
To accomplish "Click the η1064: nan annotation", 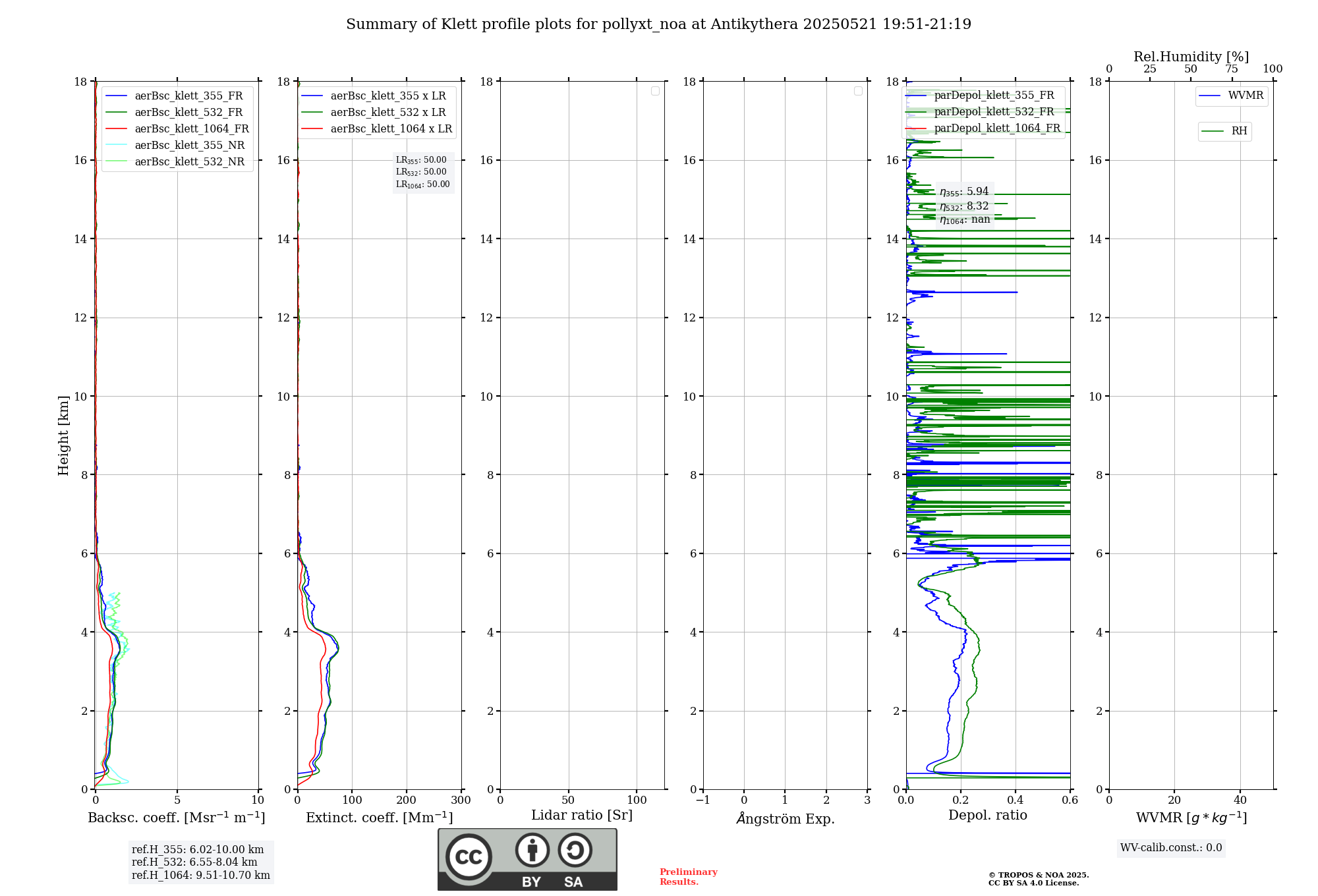I will click(965, 220).
